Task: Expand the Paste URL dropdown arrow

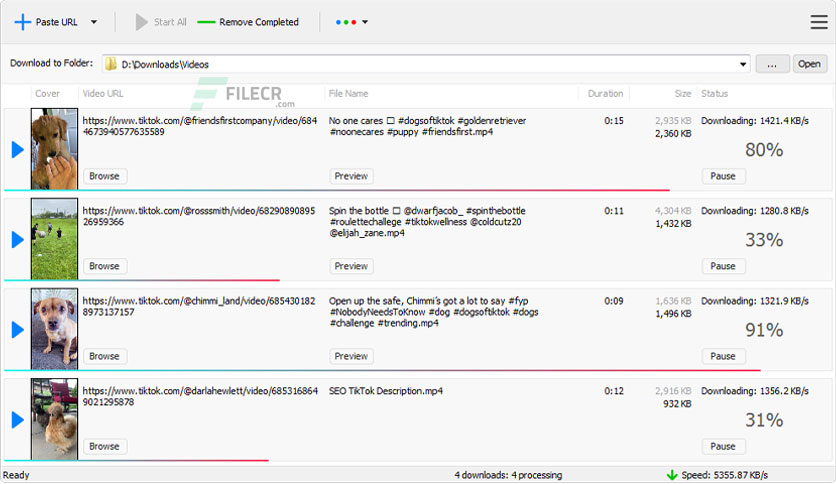Action: coord(93,22)
